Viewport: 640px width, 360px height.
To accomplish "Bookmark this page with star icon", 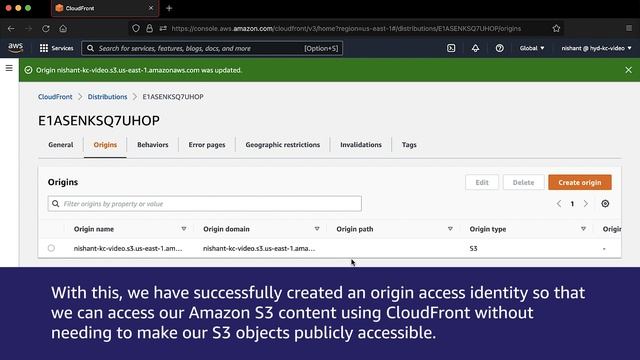I will [556, 28].
